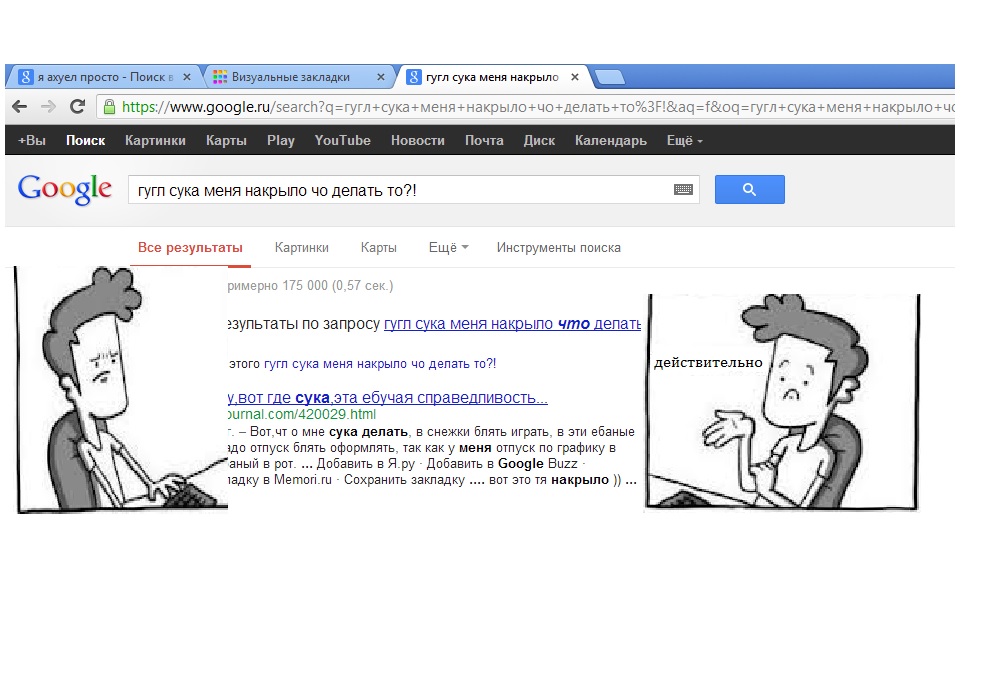This screenshot has height=674, width=990.
Task: Expand the Ещё dropdown in the black bar
Action: [684, 140]
